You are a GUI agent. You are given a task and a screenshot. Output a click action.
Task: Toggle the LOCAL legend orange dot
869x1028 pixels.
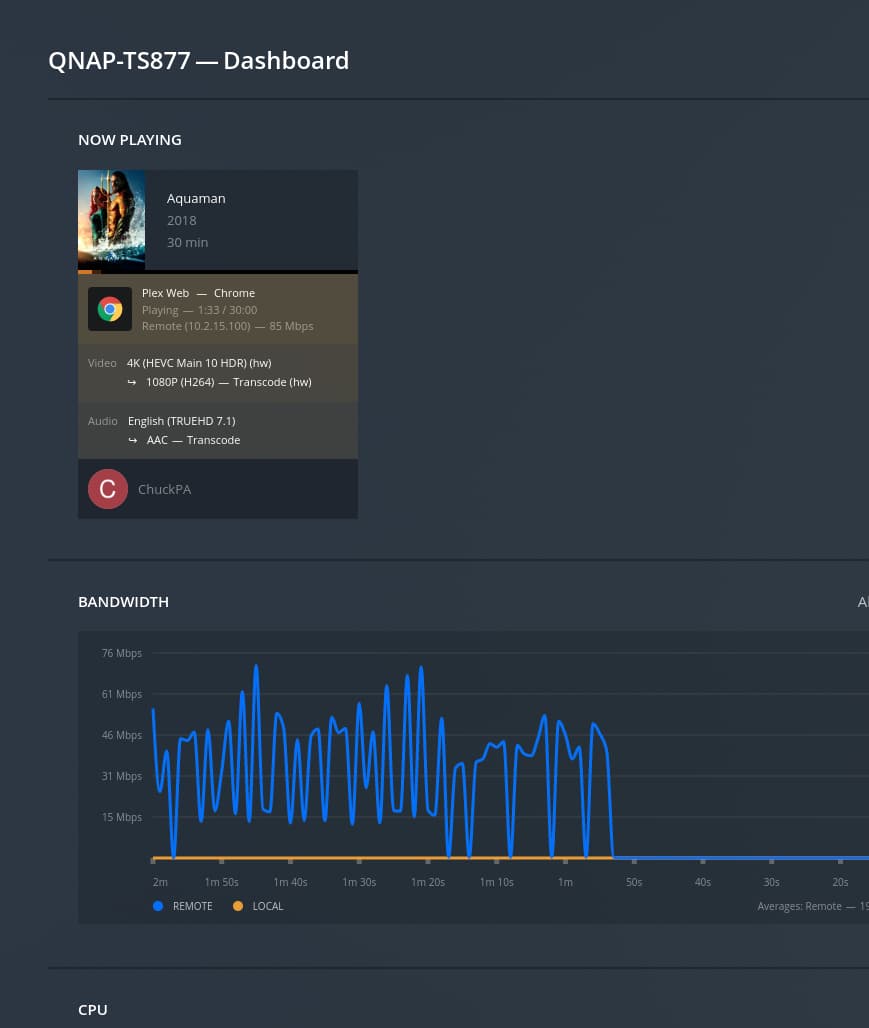(x=238, y=906)
